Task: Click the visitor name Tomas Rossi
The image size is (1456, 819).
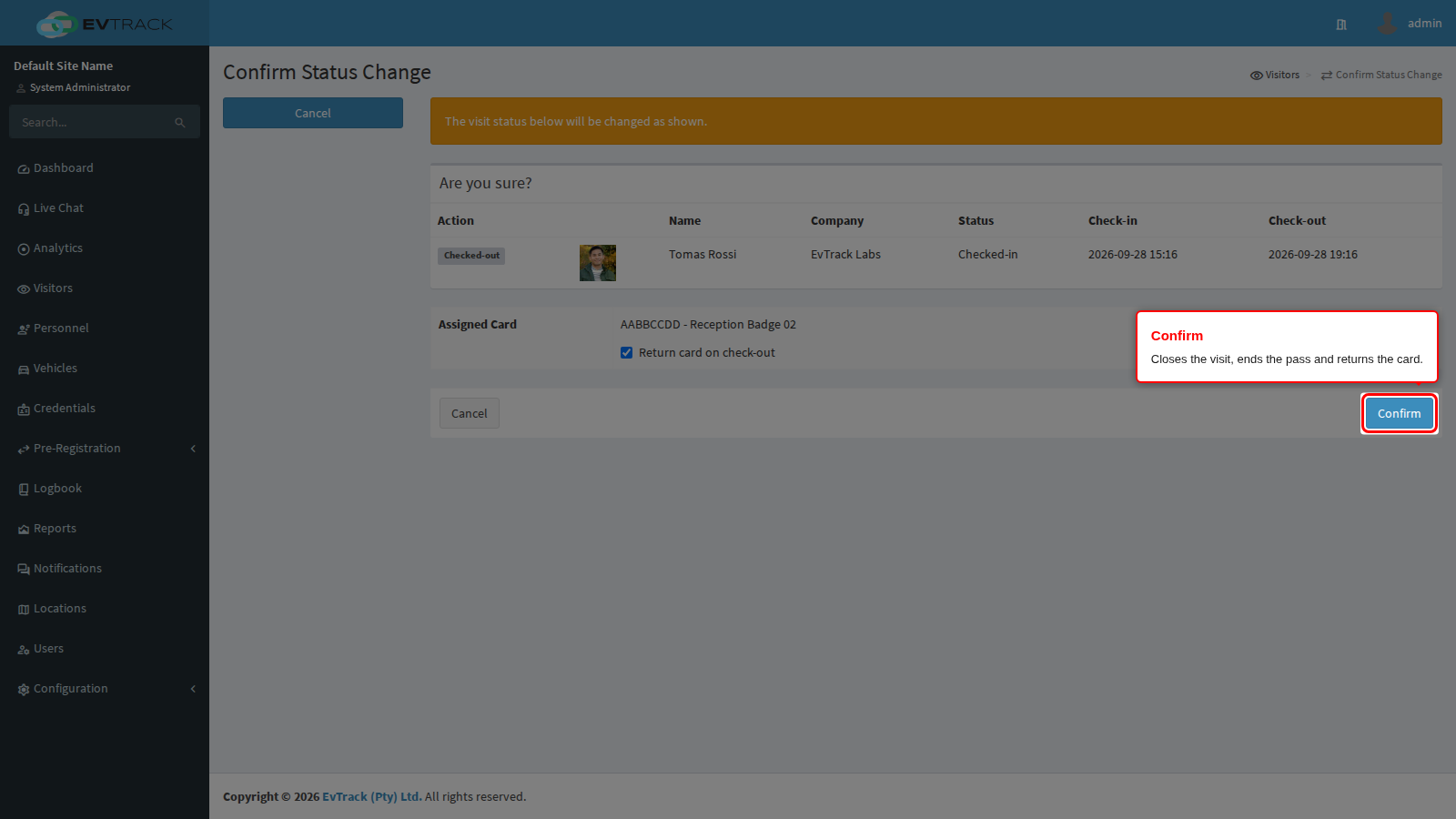Action: tap(703, 255)
